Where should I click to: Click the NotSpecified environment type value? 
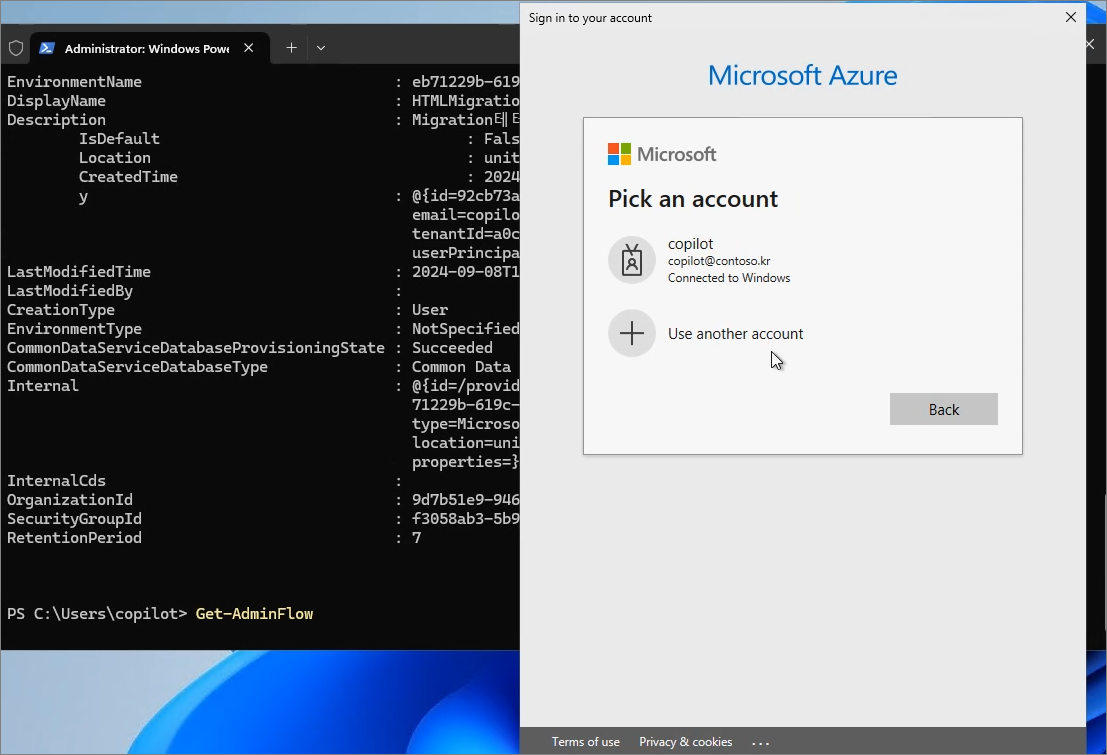click(x=466, y=329)
